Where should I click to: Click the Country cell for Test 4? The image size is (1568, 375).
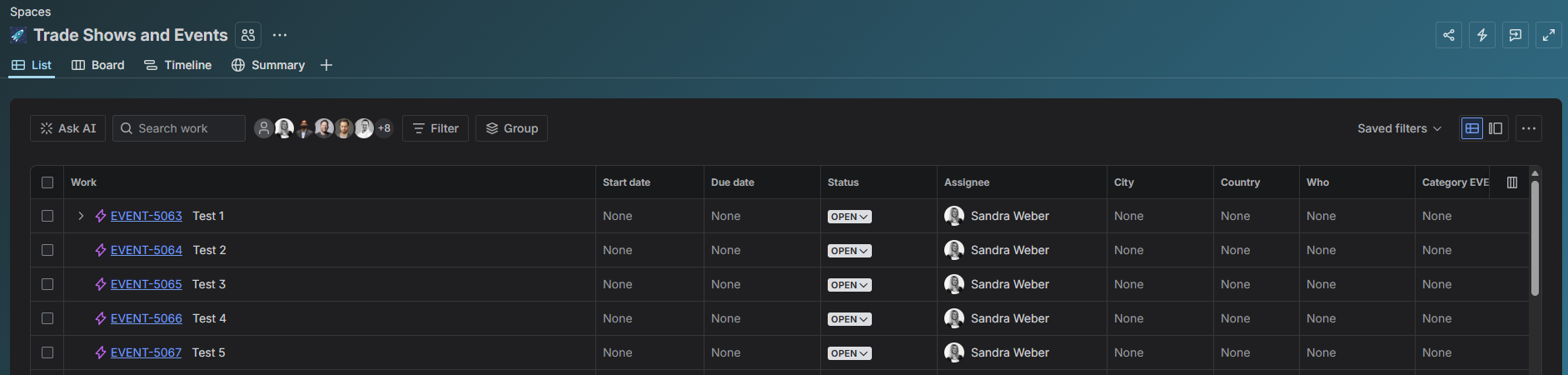(1257, 318)
